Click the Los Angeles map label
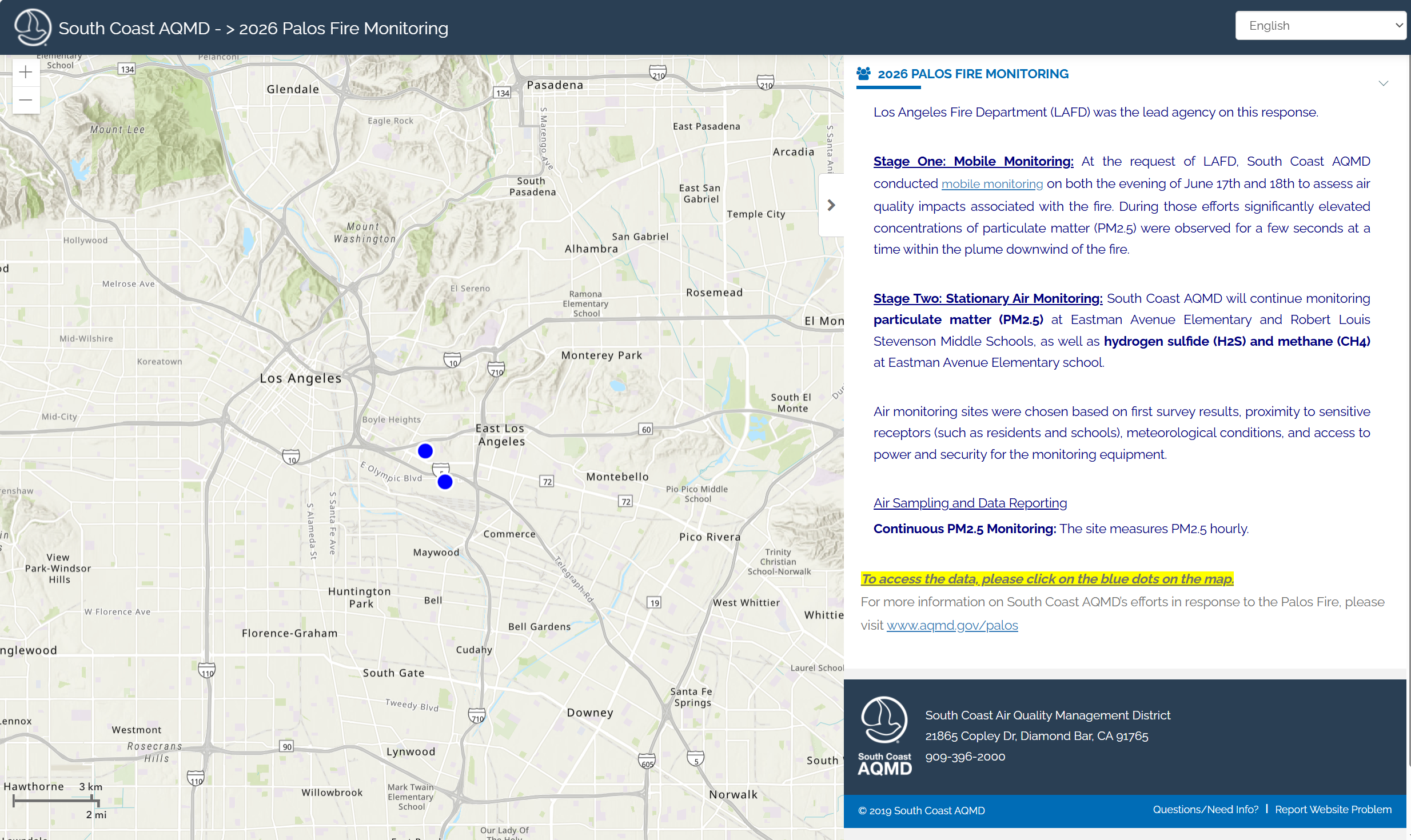 tap(301, 378)
